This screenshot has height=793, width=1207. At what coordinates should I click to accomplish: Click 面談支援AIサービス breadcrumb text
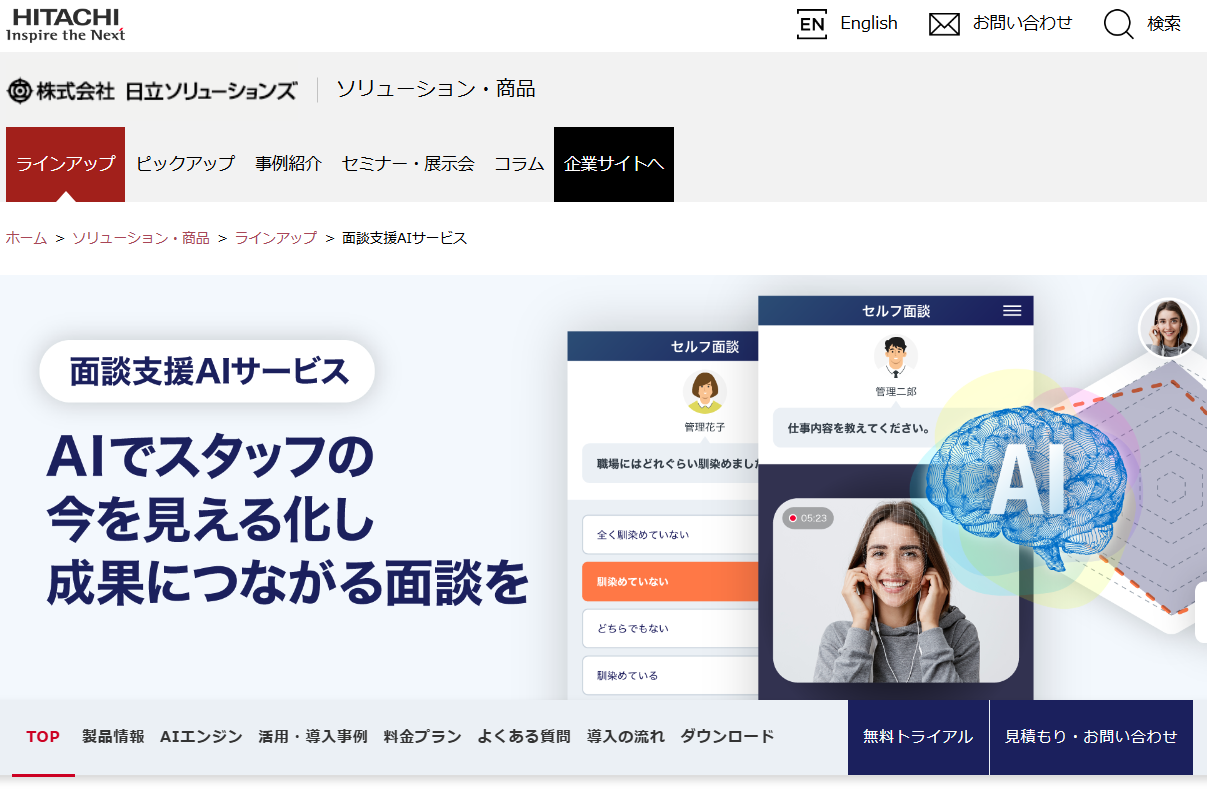click(x=405, y=238)
